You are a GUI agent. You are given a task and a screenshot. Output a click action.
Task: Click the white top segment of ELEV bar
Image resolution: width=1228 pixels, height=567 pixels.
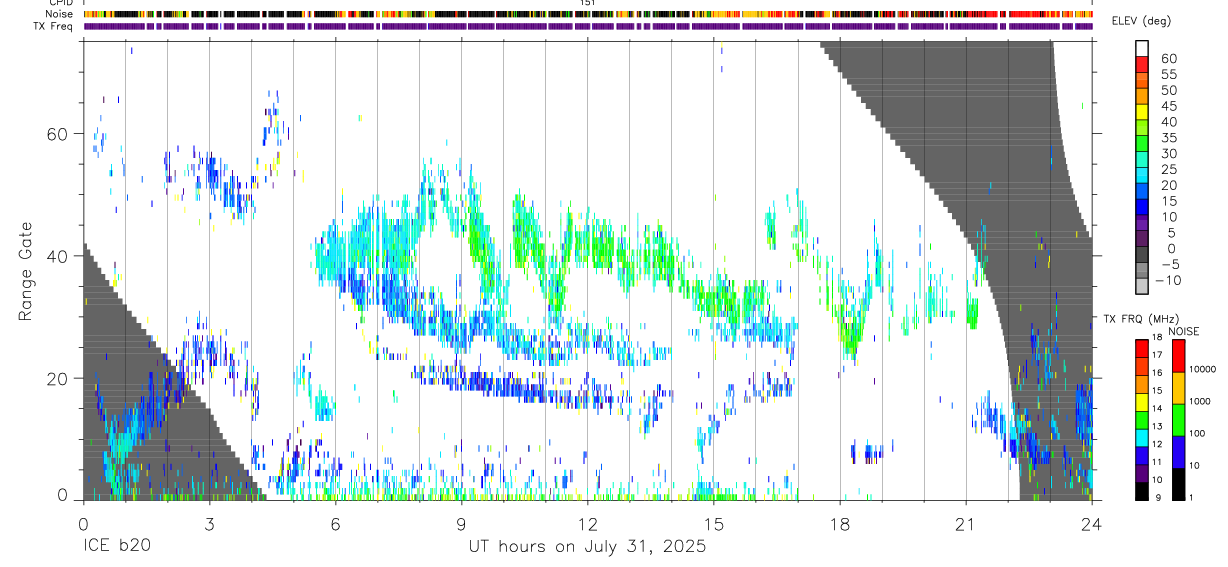tap(1143, 49)
